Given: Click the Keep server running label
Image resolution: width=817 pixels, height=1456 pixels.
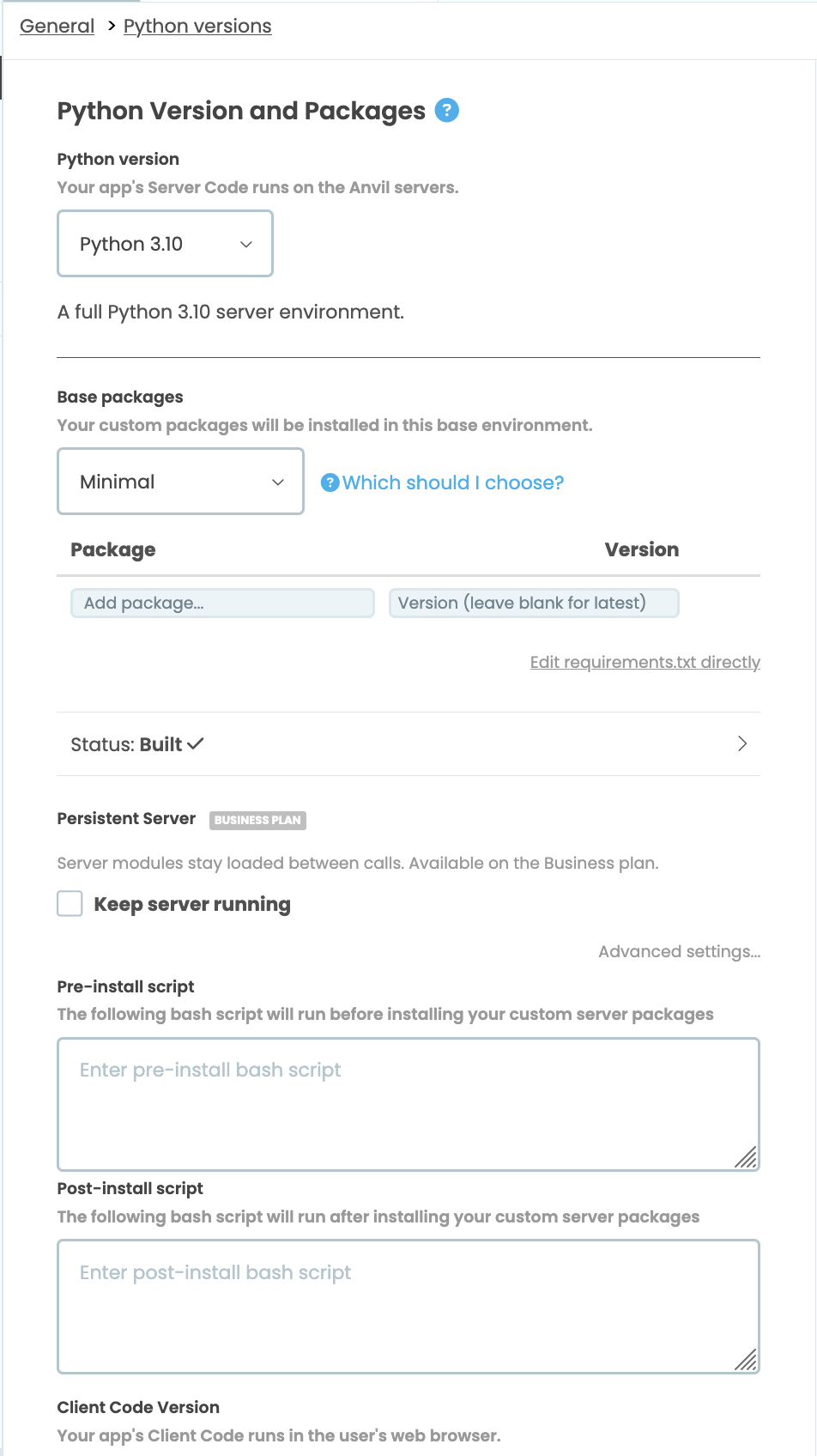Looking at the screenshot, I should (x=192, y=904).
